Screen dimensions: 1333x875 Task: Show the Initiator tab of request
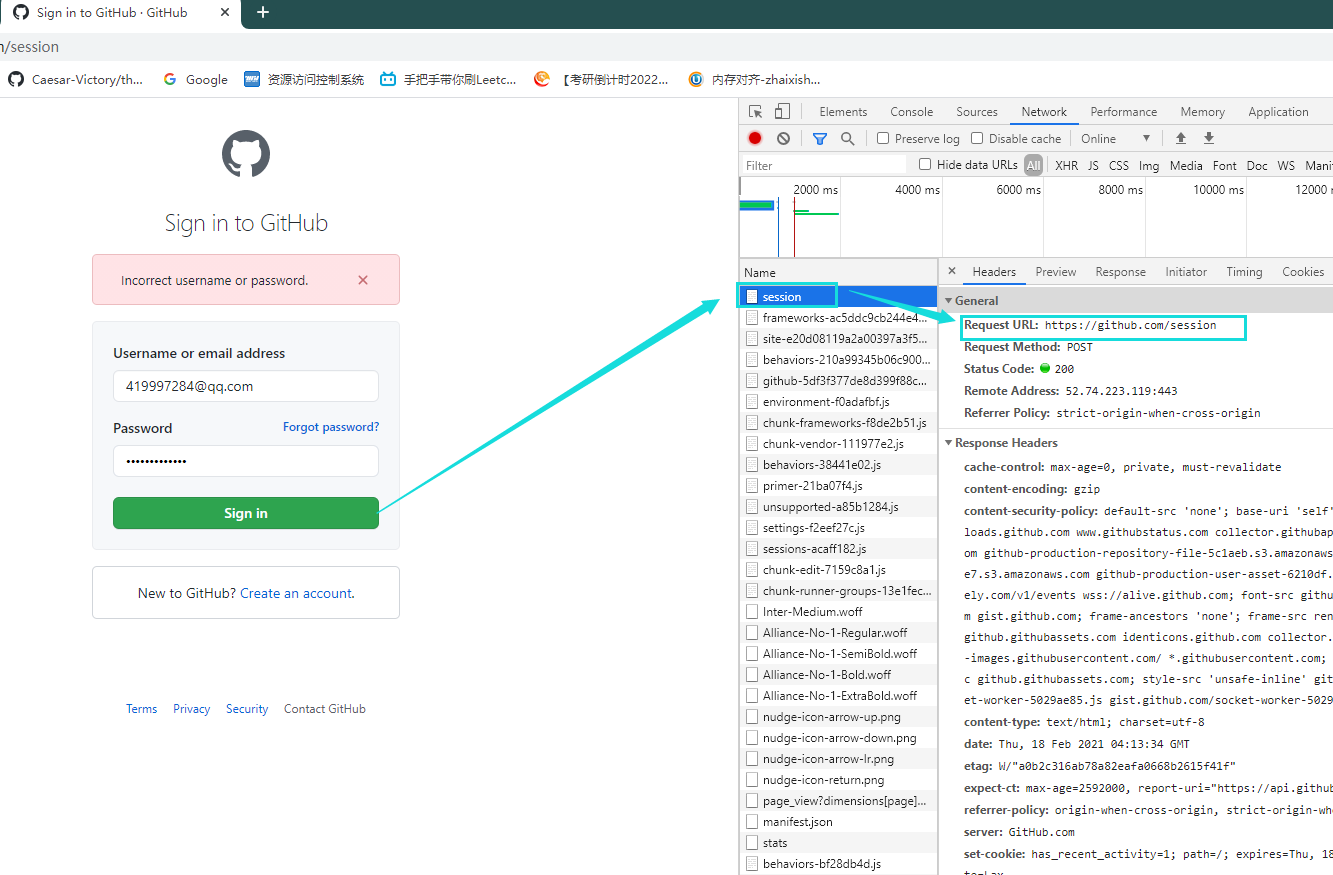point(1186,272)
